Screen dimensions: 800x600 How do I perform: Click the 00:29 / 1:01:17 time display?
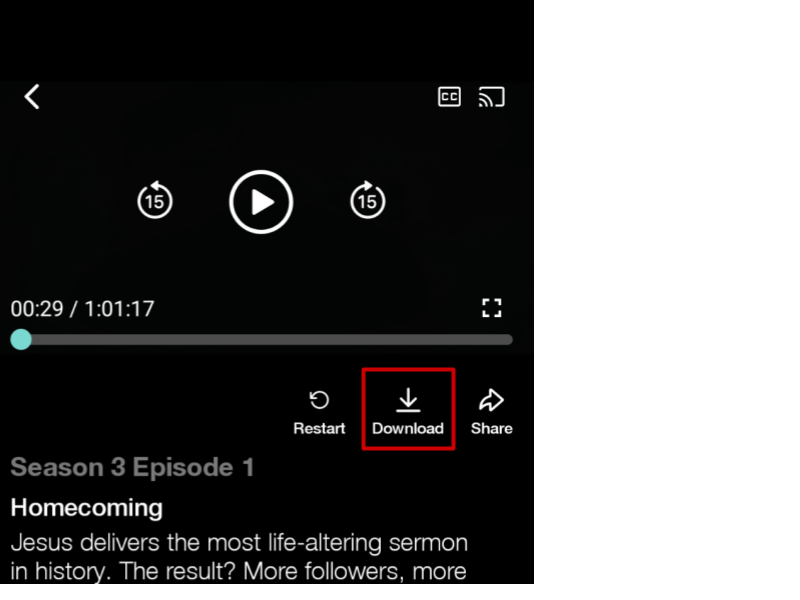pos(82,309)
